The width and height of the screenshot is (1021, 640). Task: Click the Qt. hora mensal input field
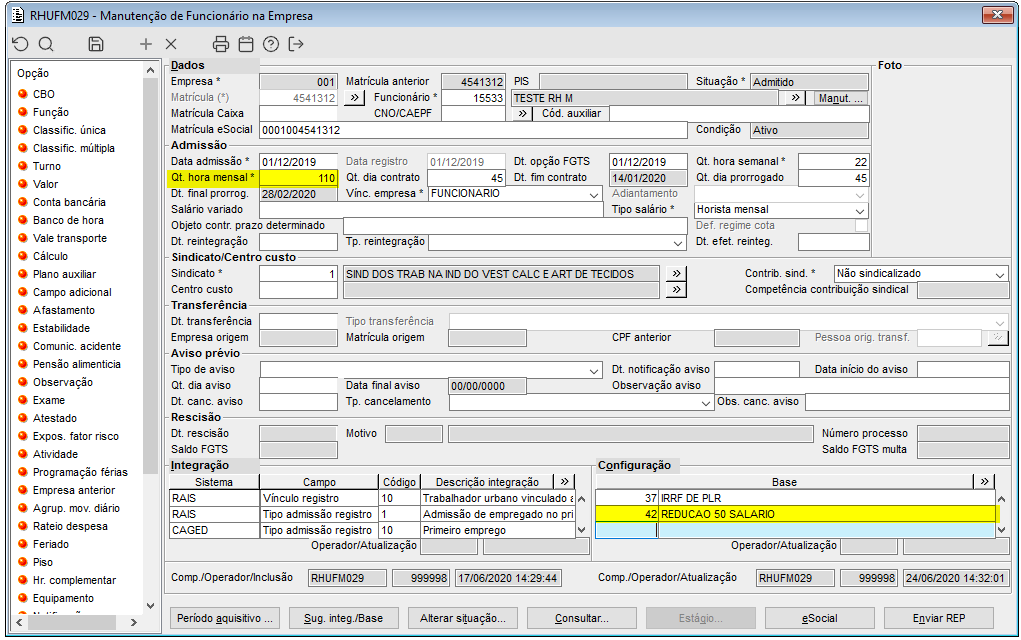click(x=298, y=178)
